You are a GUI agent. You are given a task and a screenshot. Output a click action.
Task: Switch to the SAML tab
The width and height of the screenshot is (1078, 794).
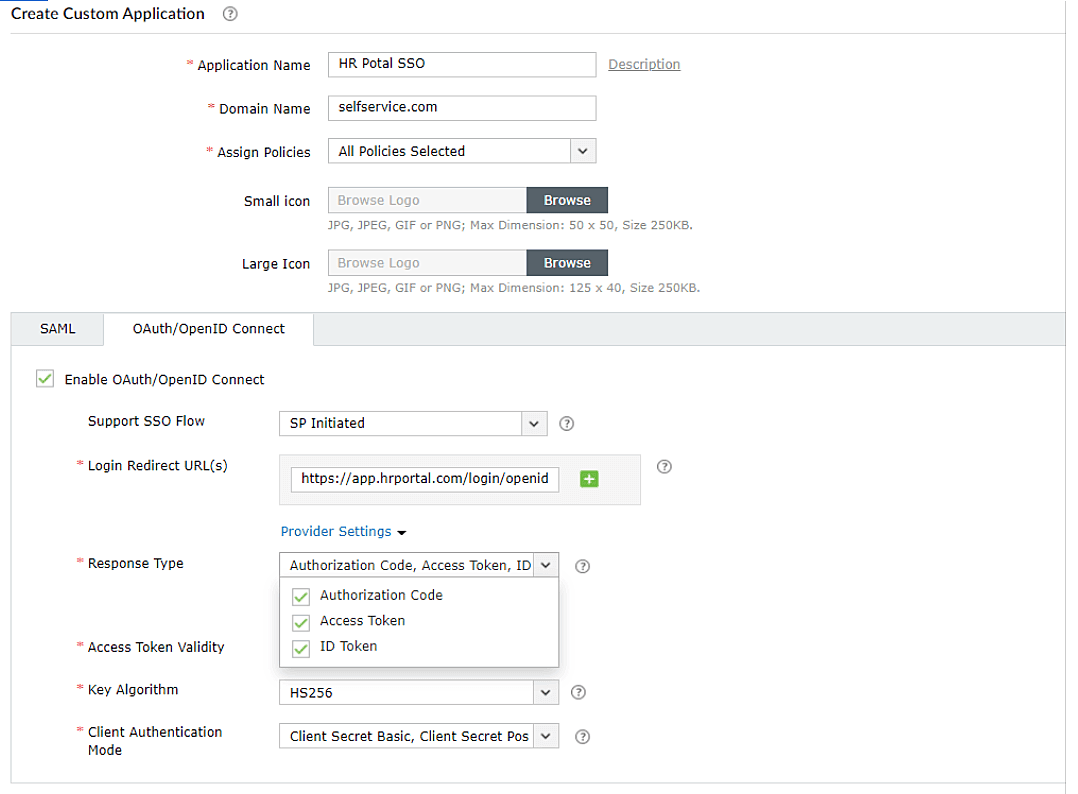56,328
